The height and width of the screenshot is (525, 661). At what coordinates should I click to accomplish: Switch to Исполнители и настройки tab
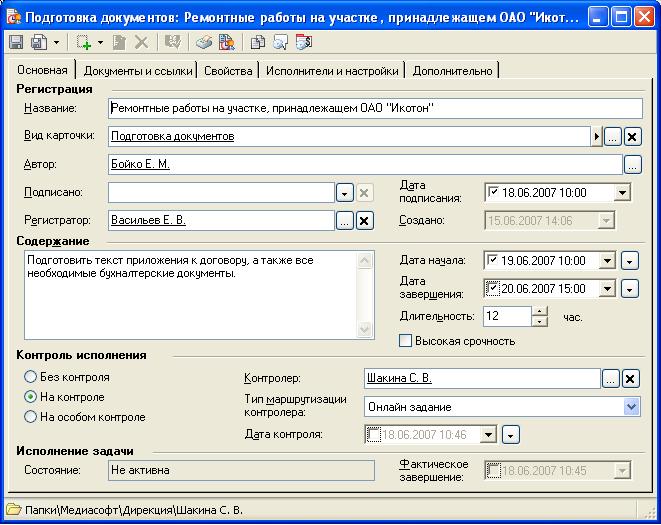[x=332, y=71]
